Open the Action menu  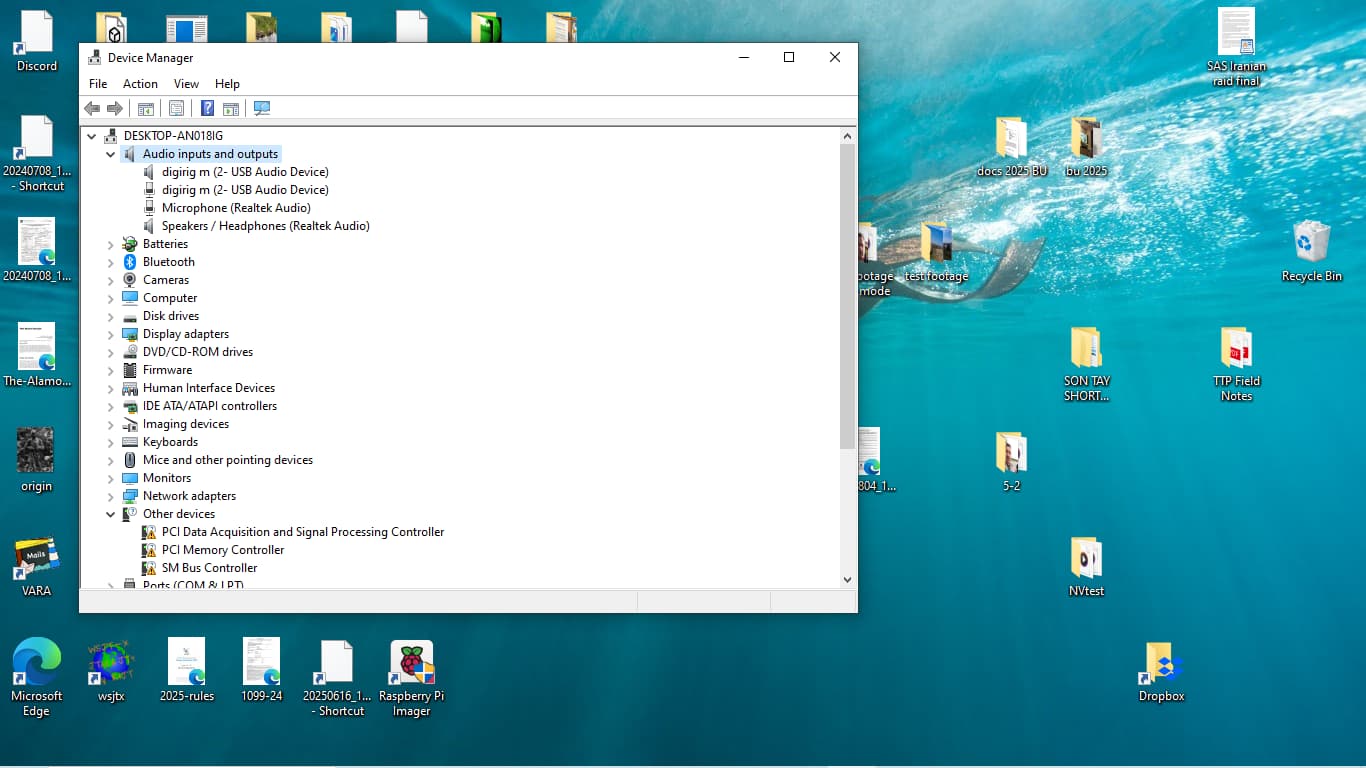pyautogui.click(x=140, y=84)
